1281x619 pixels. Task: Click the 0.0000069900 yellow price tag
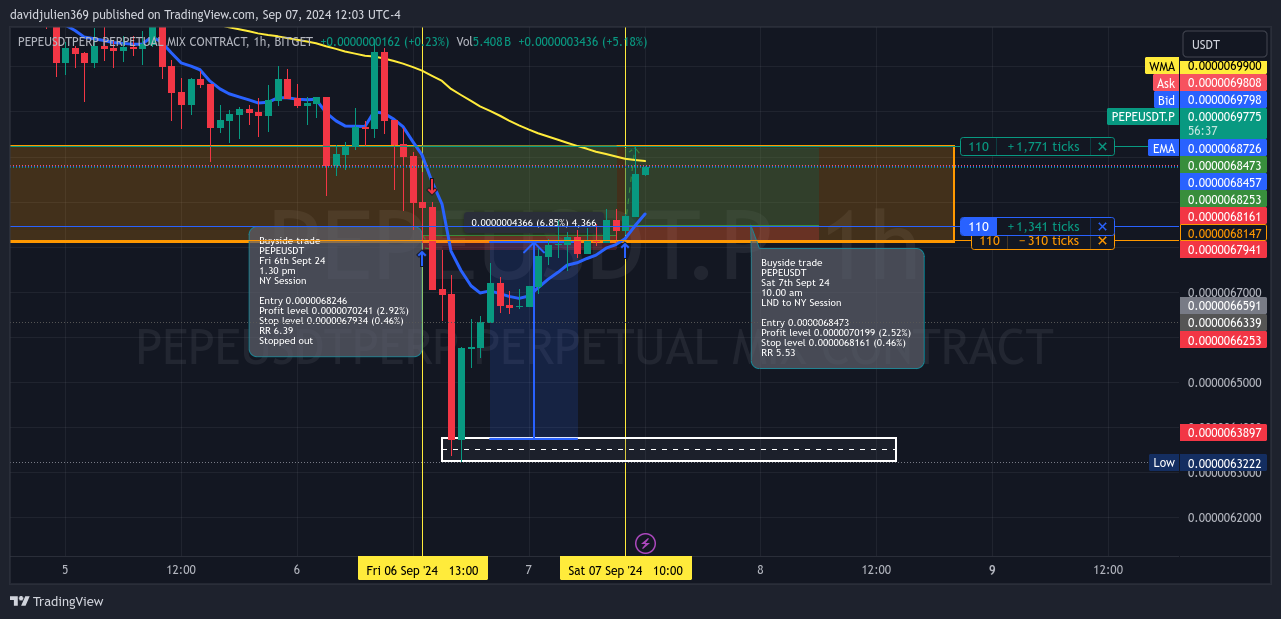1225,66
